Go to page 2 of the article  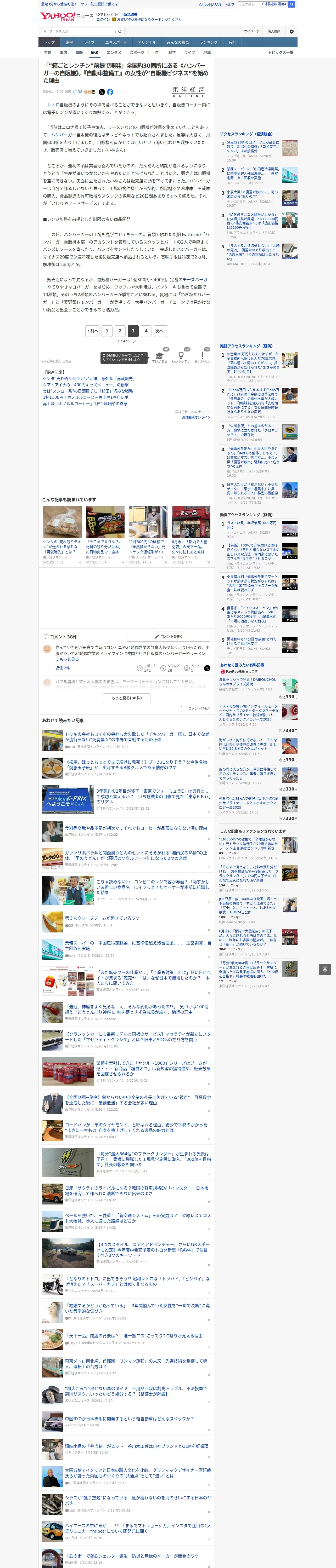point(120,331)
